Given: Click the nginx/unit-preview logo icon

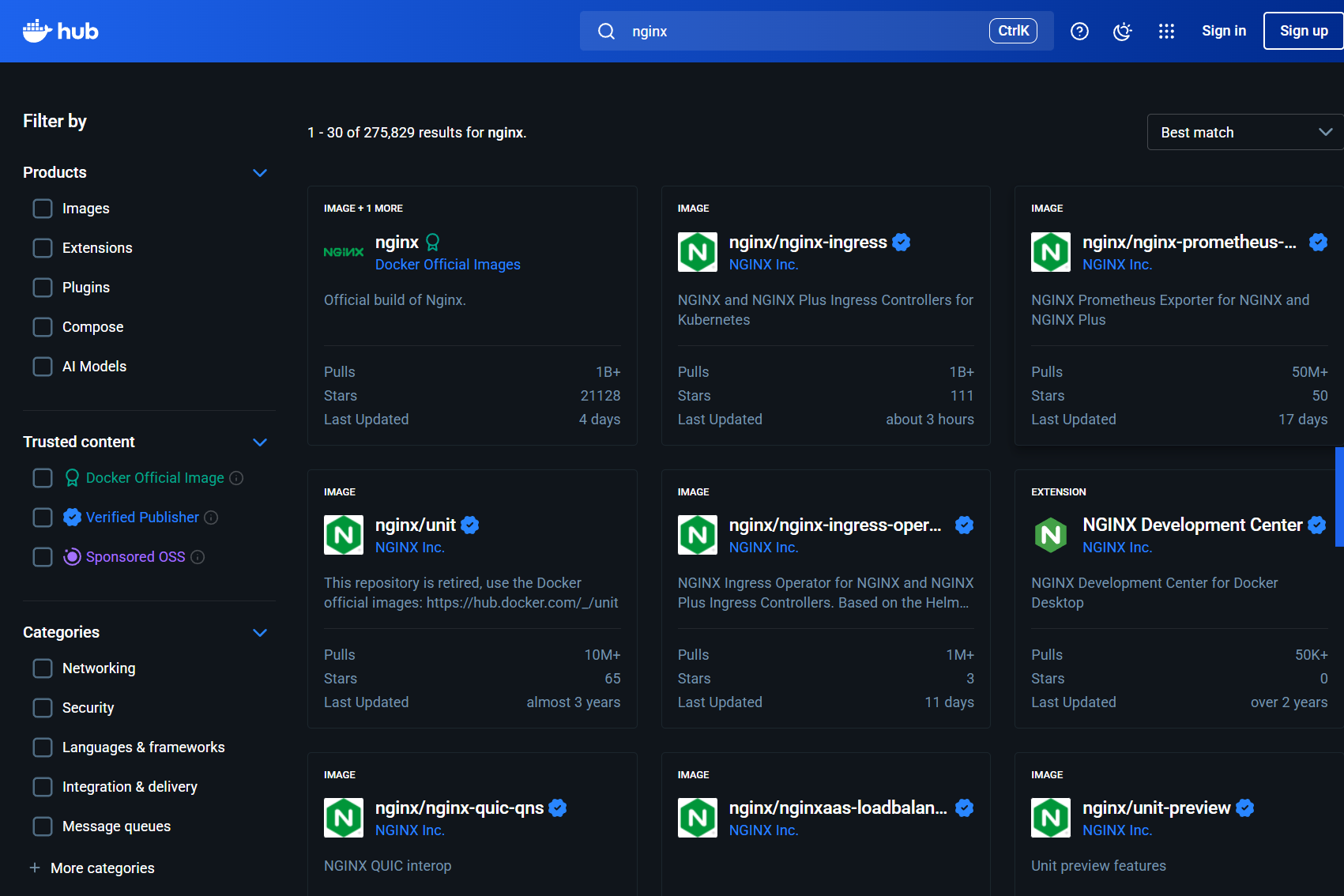Looking at the screenshot, I should [x=1051, y=818].
